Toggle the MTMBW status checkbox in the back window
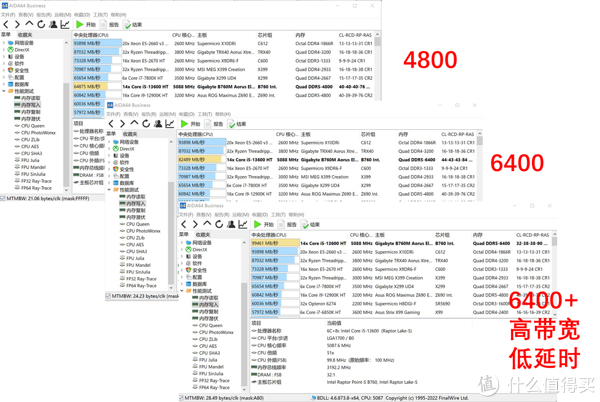 3,199
